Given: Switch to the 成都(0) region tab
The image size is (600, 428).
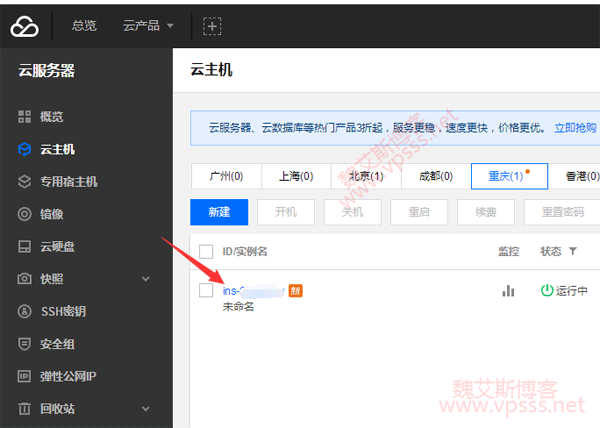Looking at the screenshot, I should [x=436, y=176].
